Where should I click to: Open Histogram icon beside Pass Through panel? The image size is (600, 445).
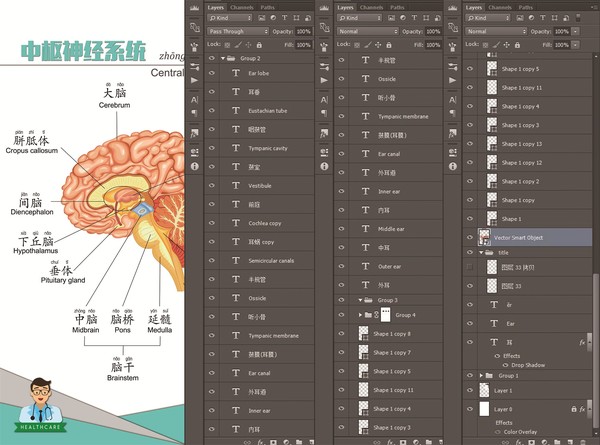pyautogui.click(x=194, y=8)
